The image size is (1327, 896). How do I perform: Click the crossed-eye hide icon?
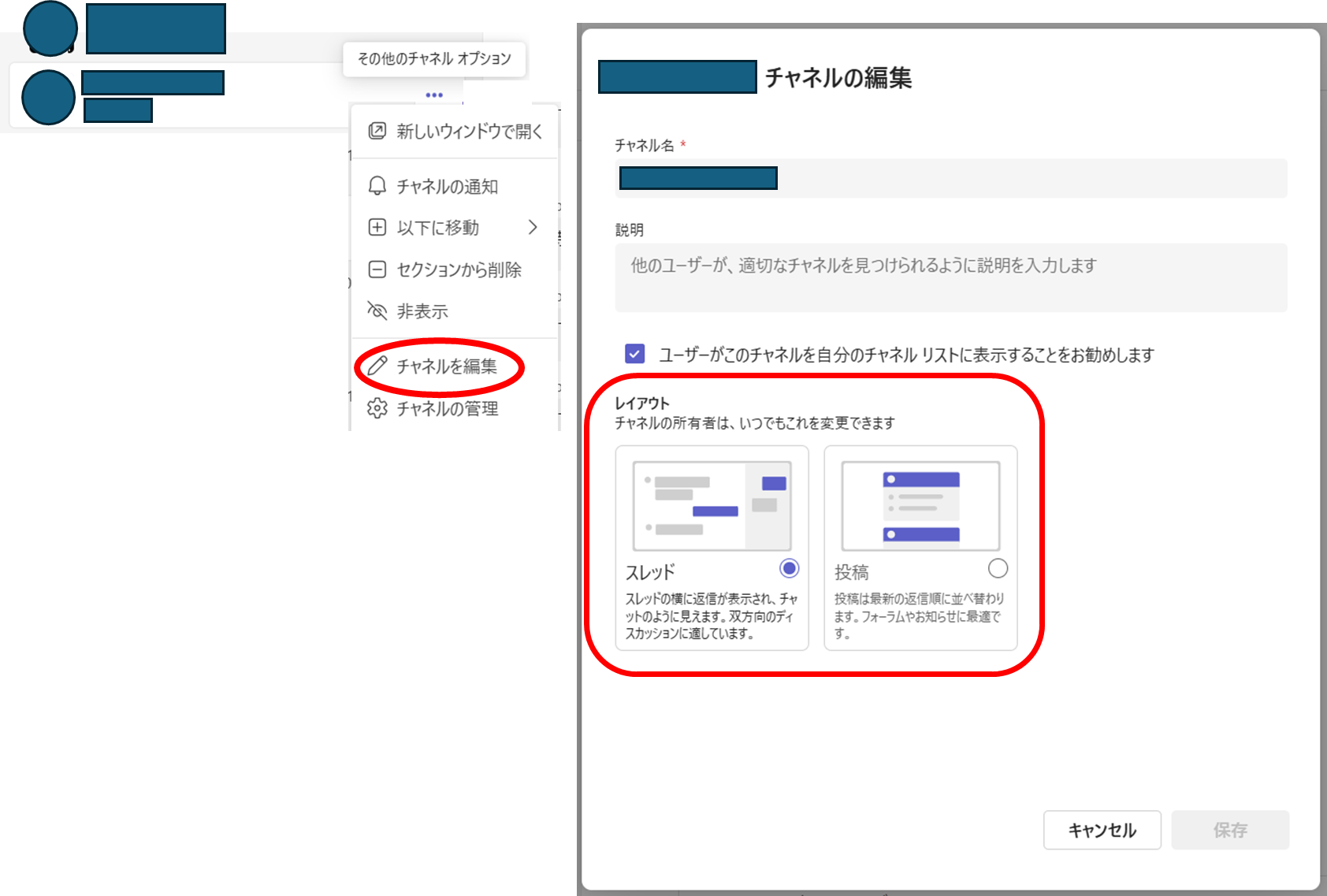click(x=377, y=311)
